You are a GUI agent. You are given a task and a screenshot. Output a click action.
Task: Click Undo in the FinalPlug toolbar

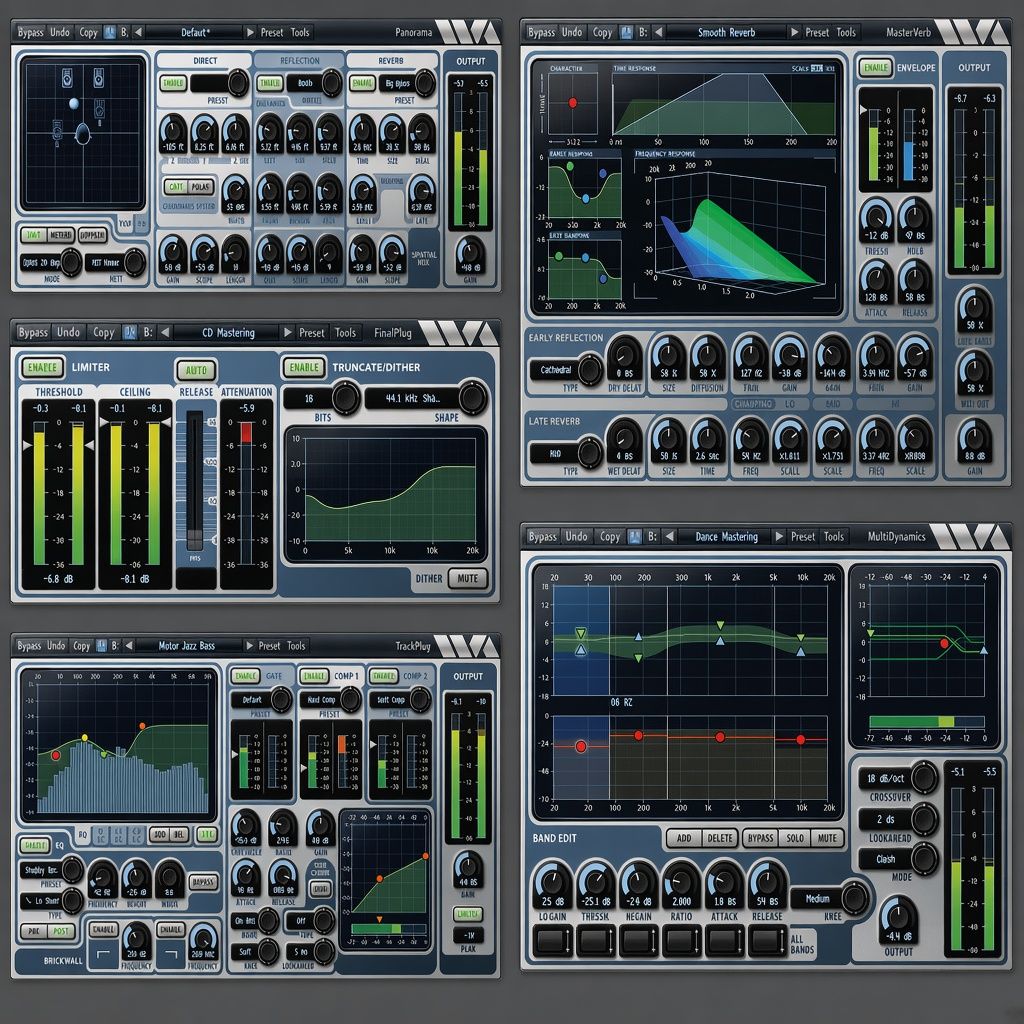[69, 332]
